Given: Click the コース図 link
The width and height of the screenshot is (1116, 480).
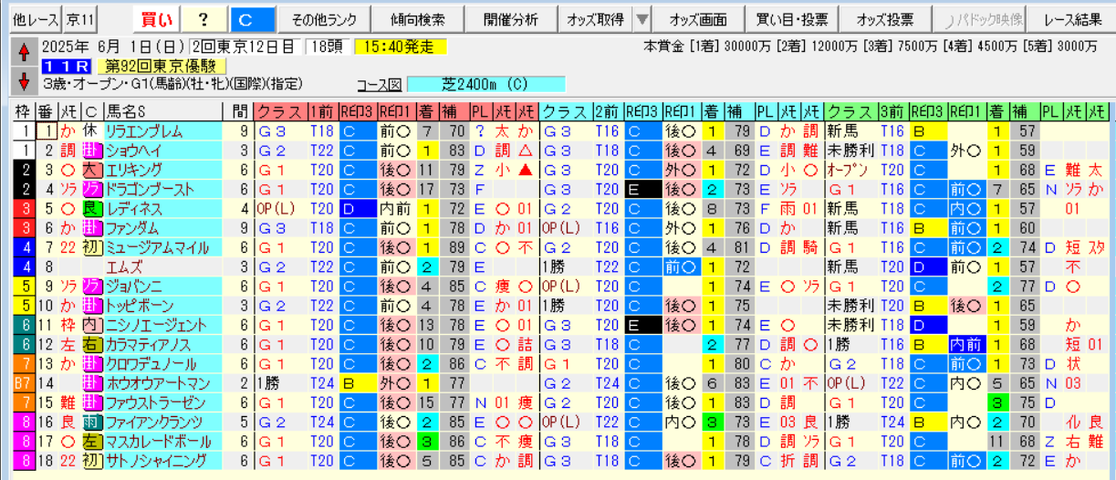Looking at the screenshot, I should [379, 84].
